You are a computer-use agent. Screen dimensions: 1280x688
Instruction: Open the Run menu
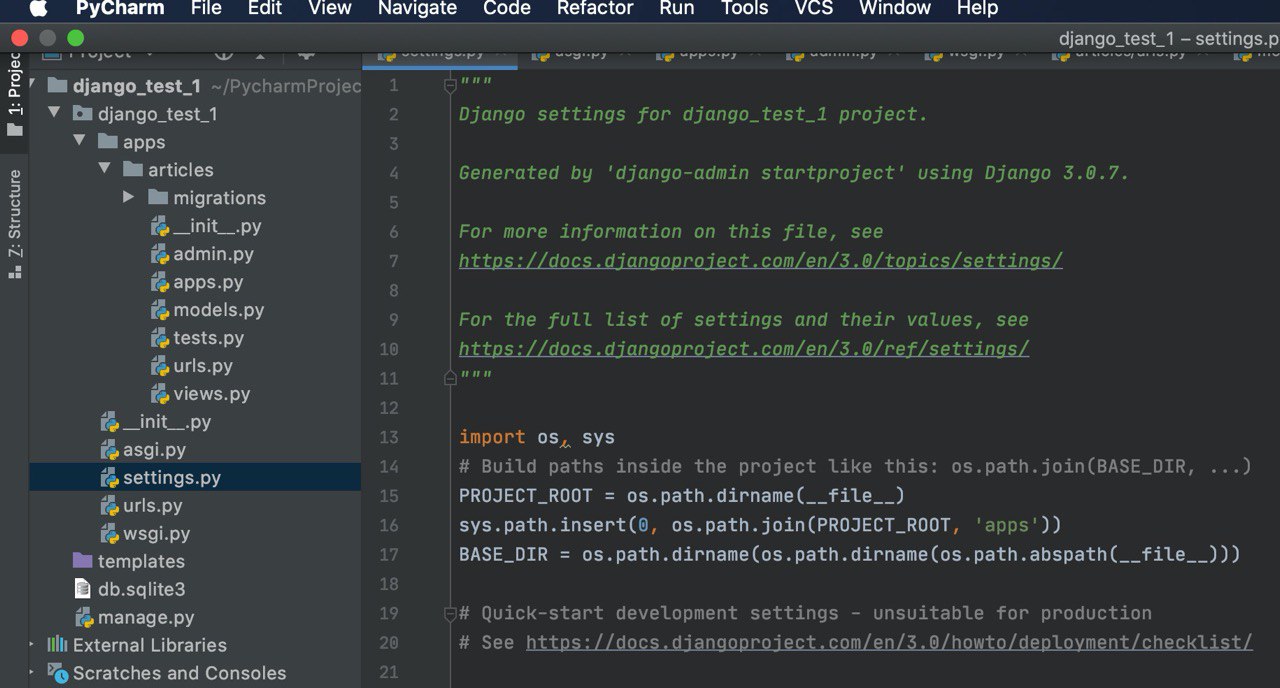coord(677,9)
